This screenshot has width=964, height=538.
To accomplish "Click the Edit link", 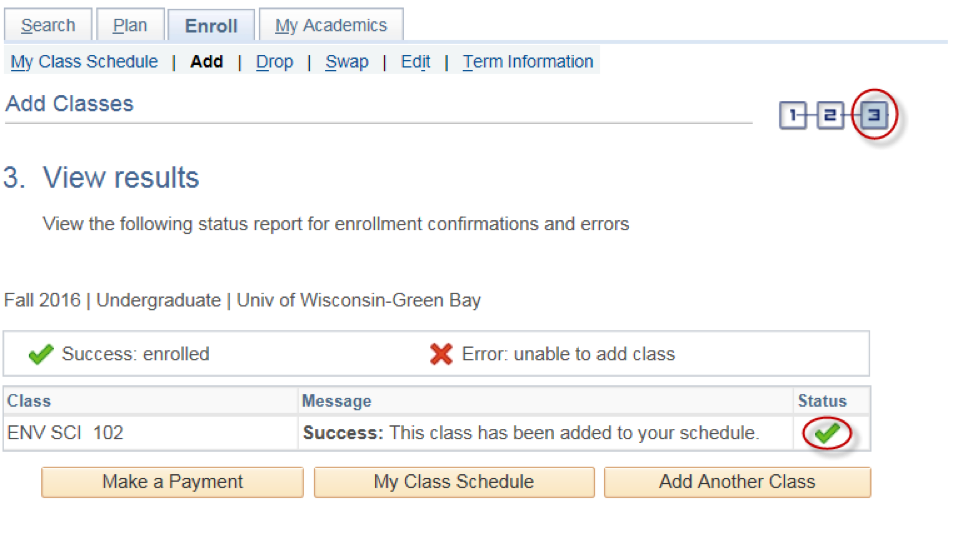I will point(416,61).
